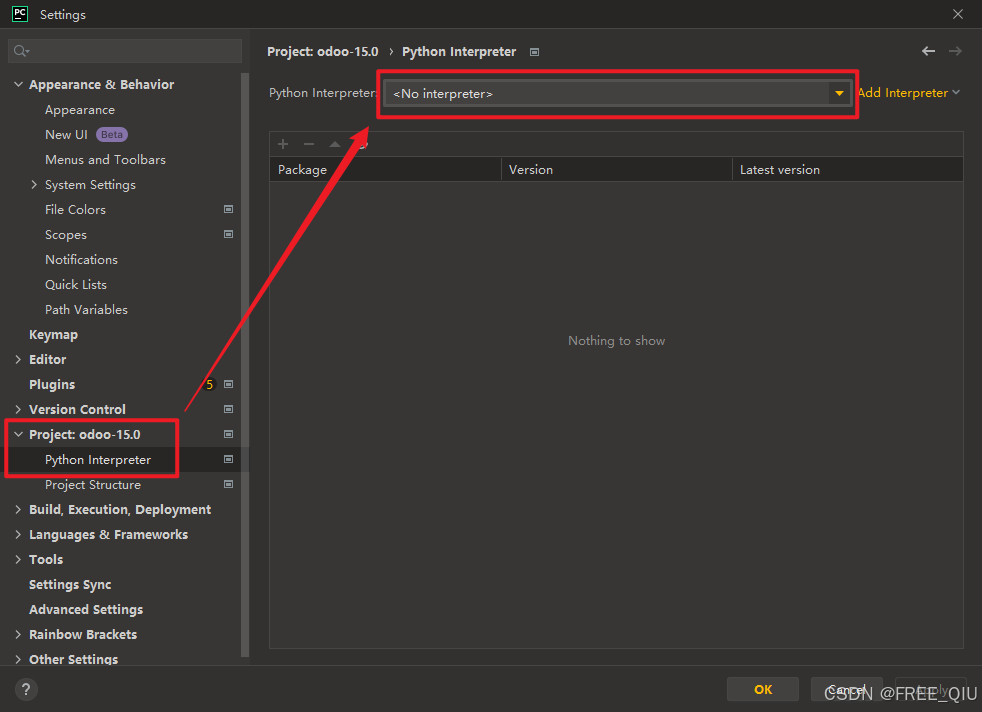Open help with the question mark icon
Screen dimensions: 982x712
click(26, 689)
